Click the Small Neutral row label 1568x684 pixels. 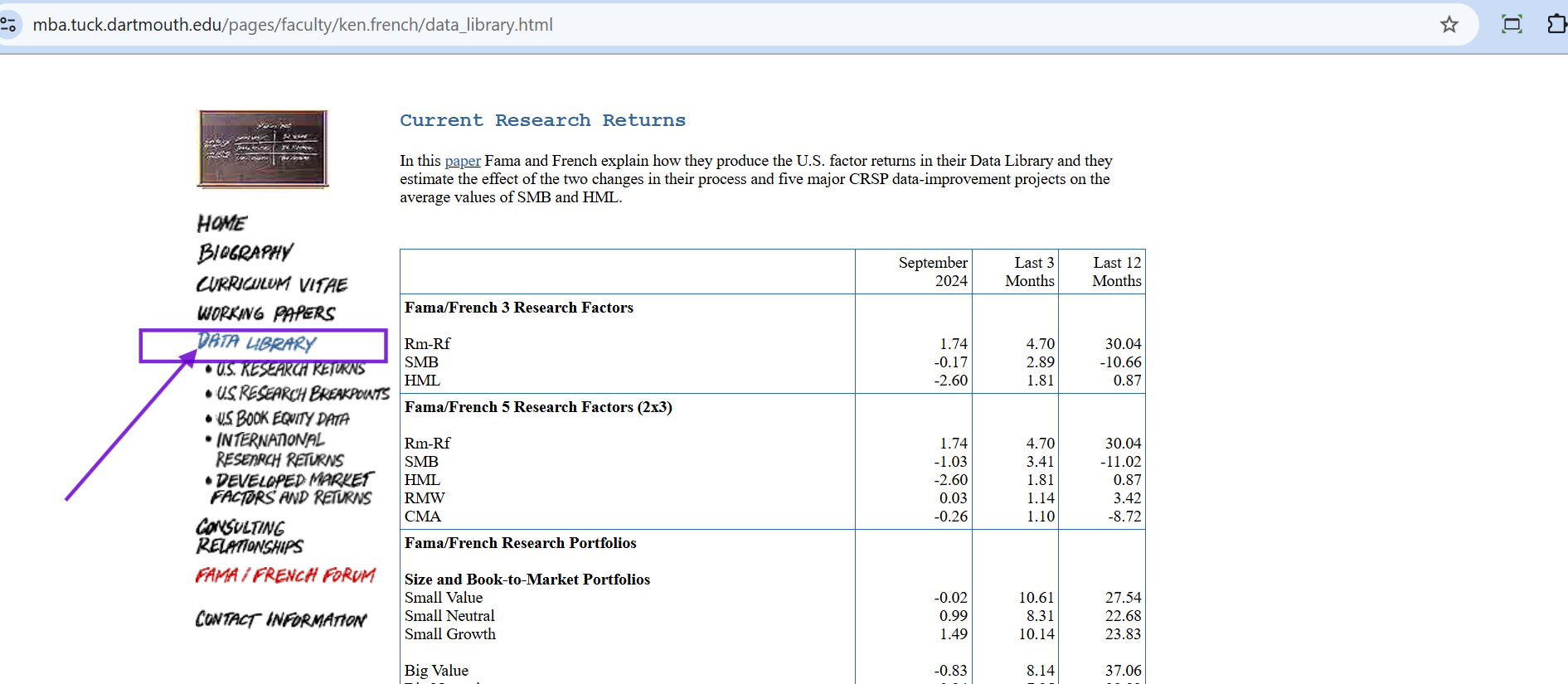click(x=449, y=616)
